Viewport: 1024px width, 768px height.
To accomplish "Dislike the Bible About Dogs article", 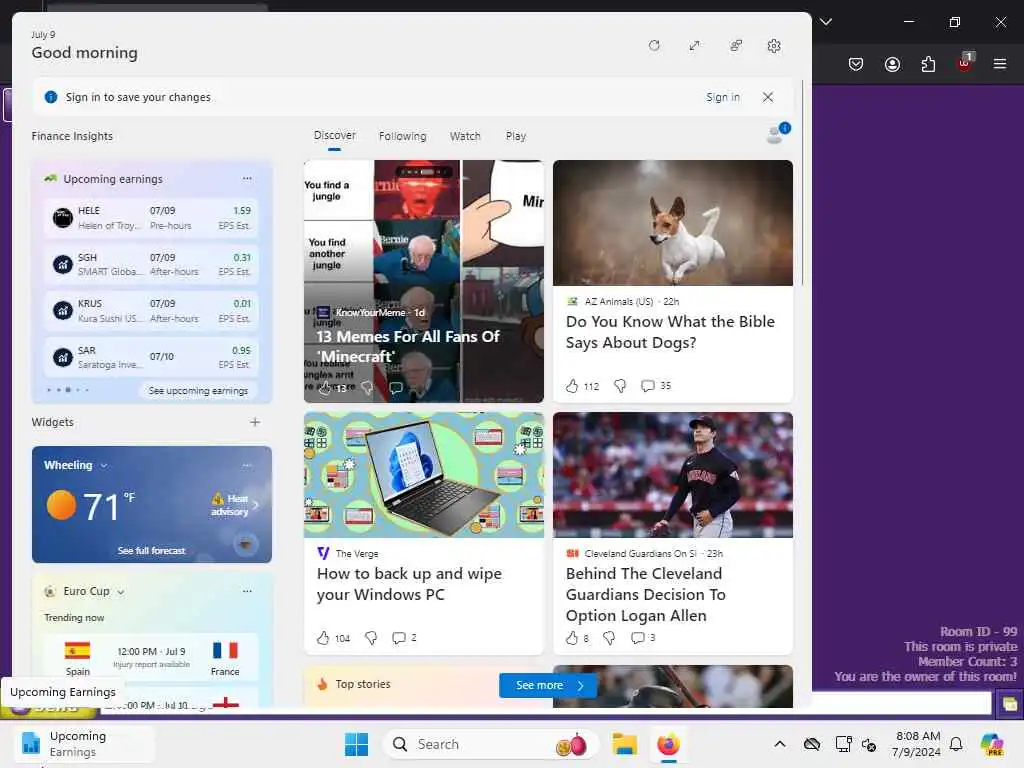I will [x=620, y=386].
